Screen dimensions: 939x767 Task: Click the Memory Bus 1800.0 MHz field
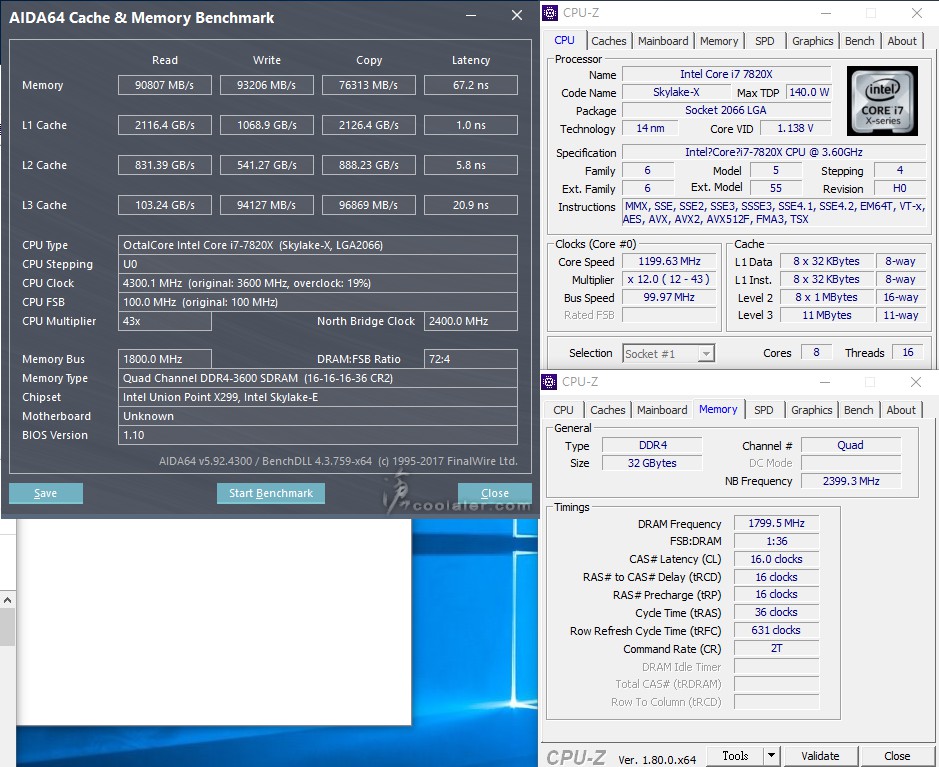pyautogui.click(x=165, y=359)
